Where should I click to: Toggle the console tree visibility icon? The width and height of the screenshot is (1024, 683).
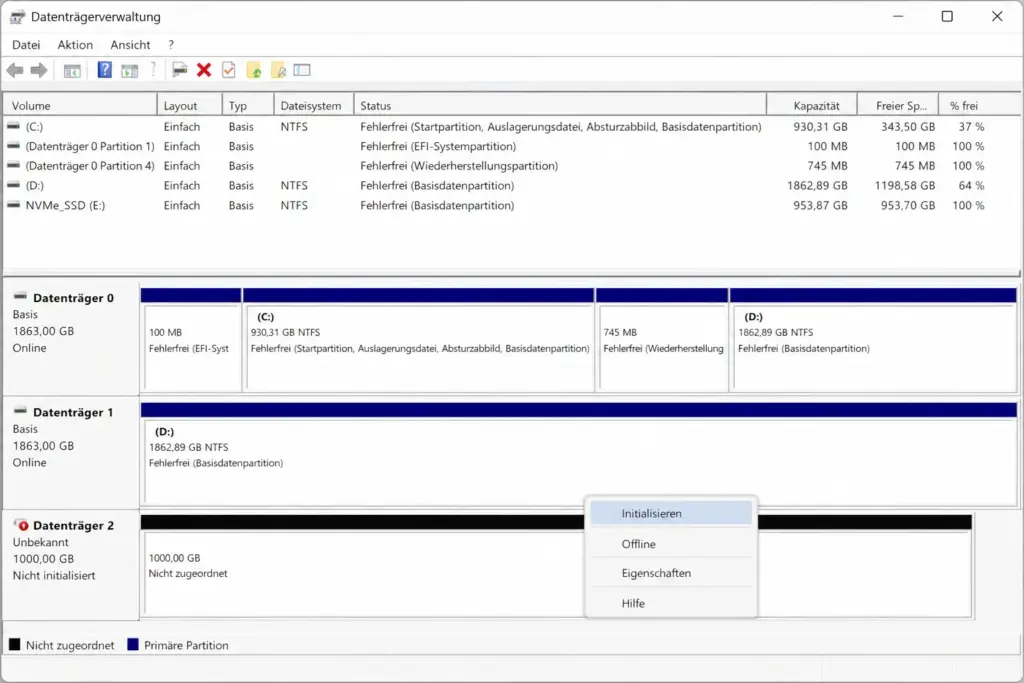[70, 69]
